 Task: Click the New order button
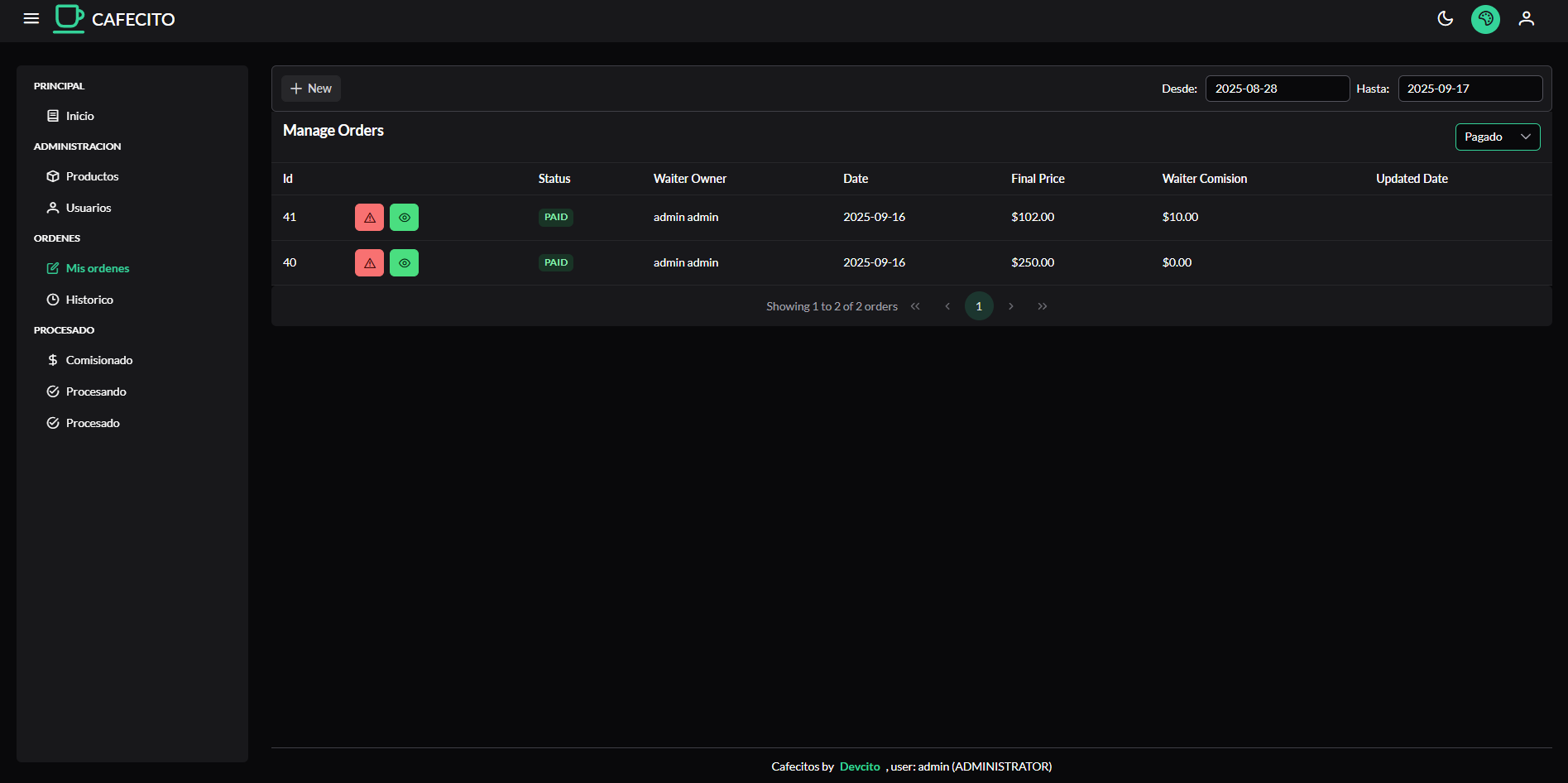tap(311, 89)
